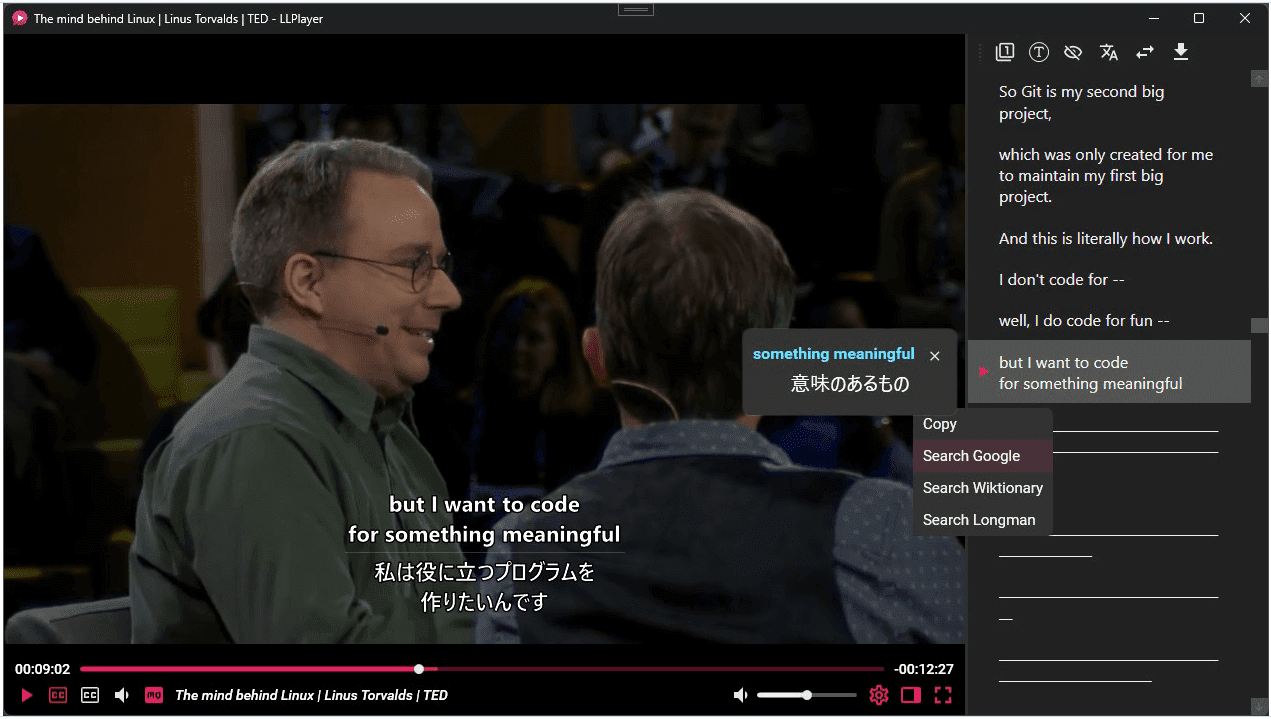Mute audio via speaker beside volume slider
This screenshot has height=719, width=1271.
[x=741, y=695]
